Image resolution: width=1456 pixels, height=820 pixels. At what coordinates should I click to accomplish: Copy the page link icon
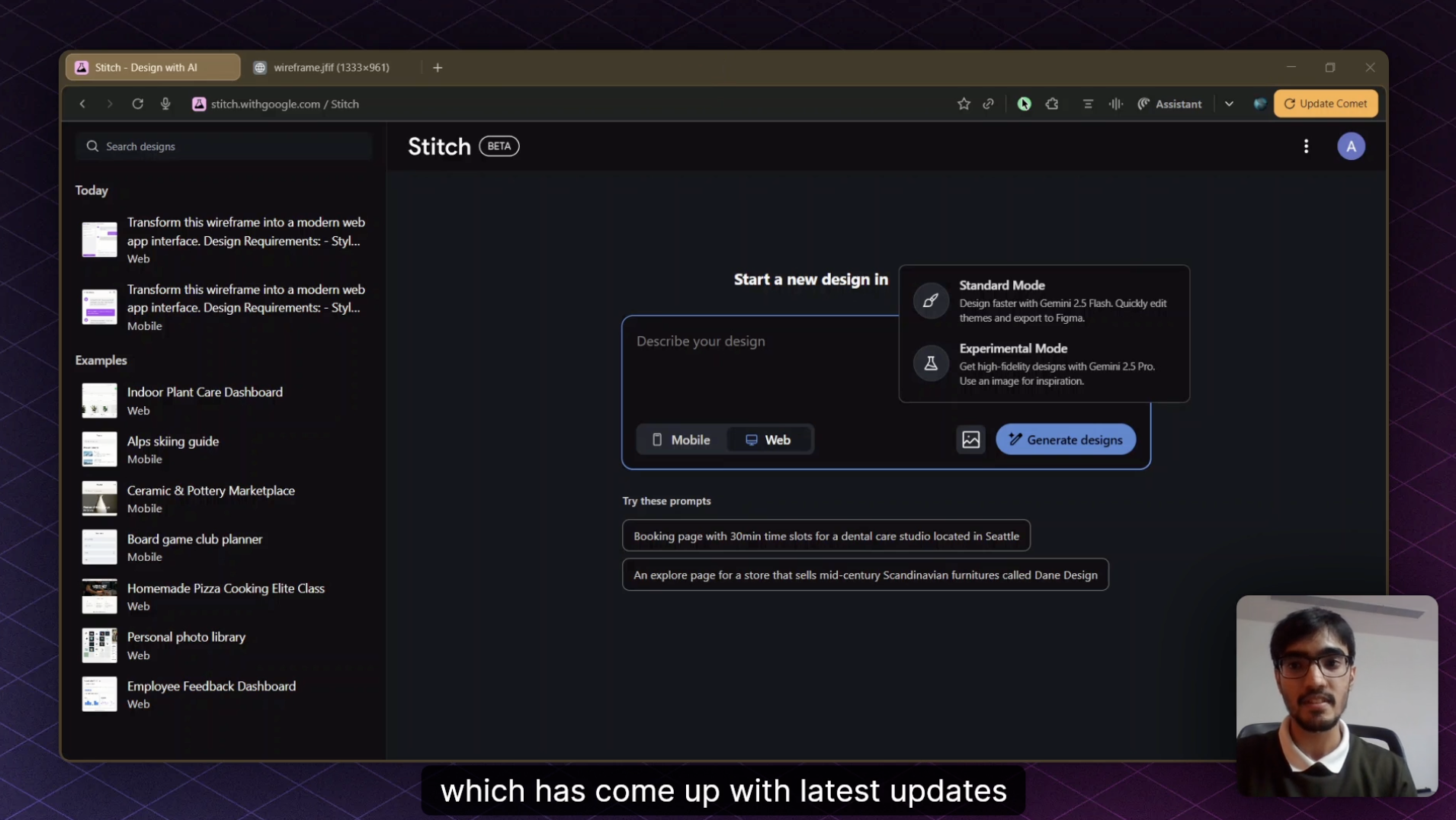pyautogui.click(x=988, y=104)
